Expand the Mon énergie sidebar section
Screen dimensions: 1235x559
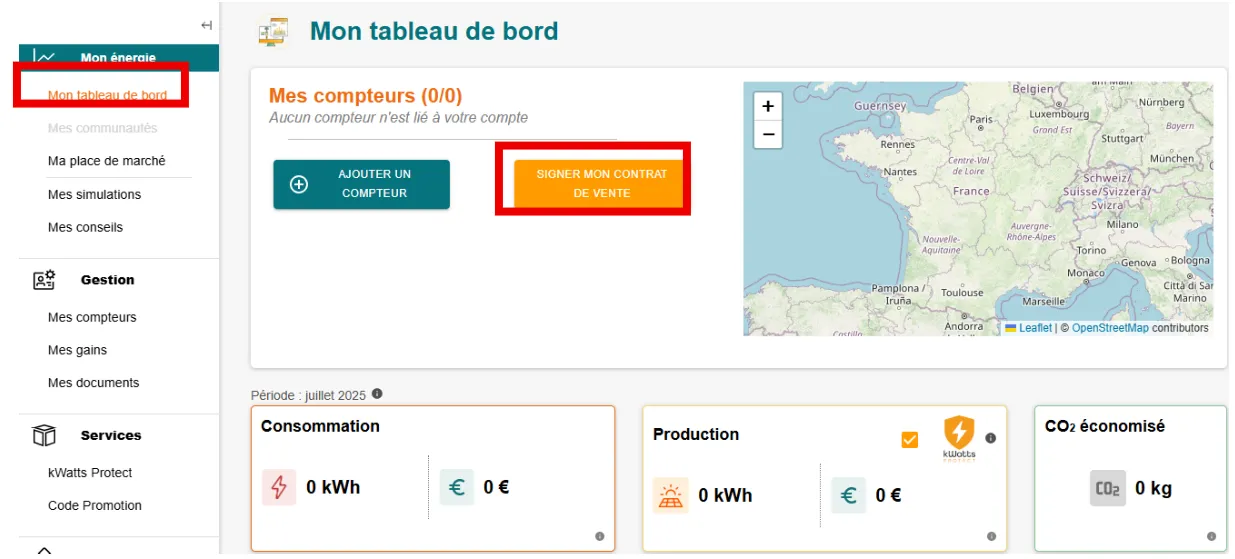pos(118,58)
